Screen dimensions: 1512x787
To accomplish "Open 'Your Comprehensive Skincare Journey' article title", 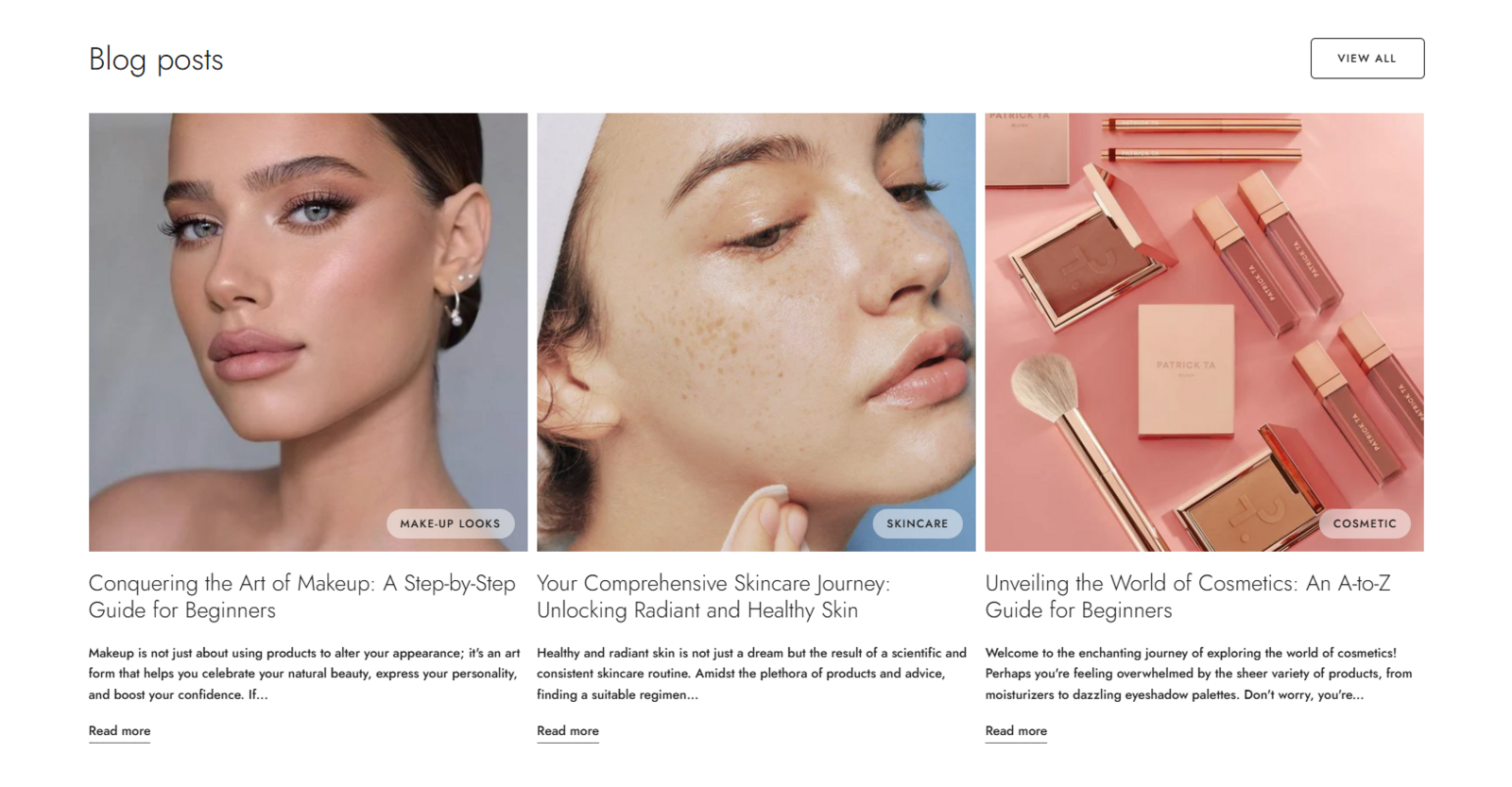I will pos(713,596).
